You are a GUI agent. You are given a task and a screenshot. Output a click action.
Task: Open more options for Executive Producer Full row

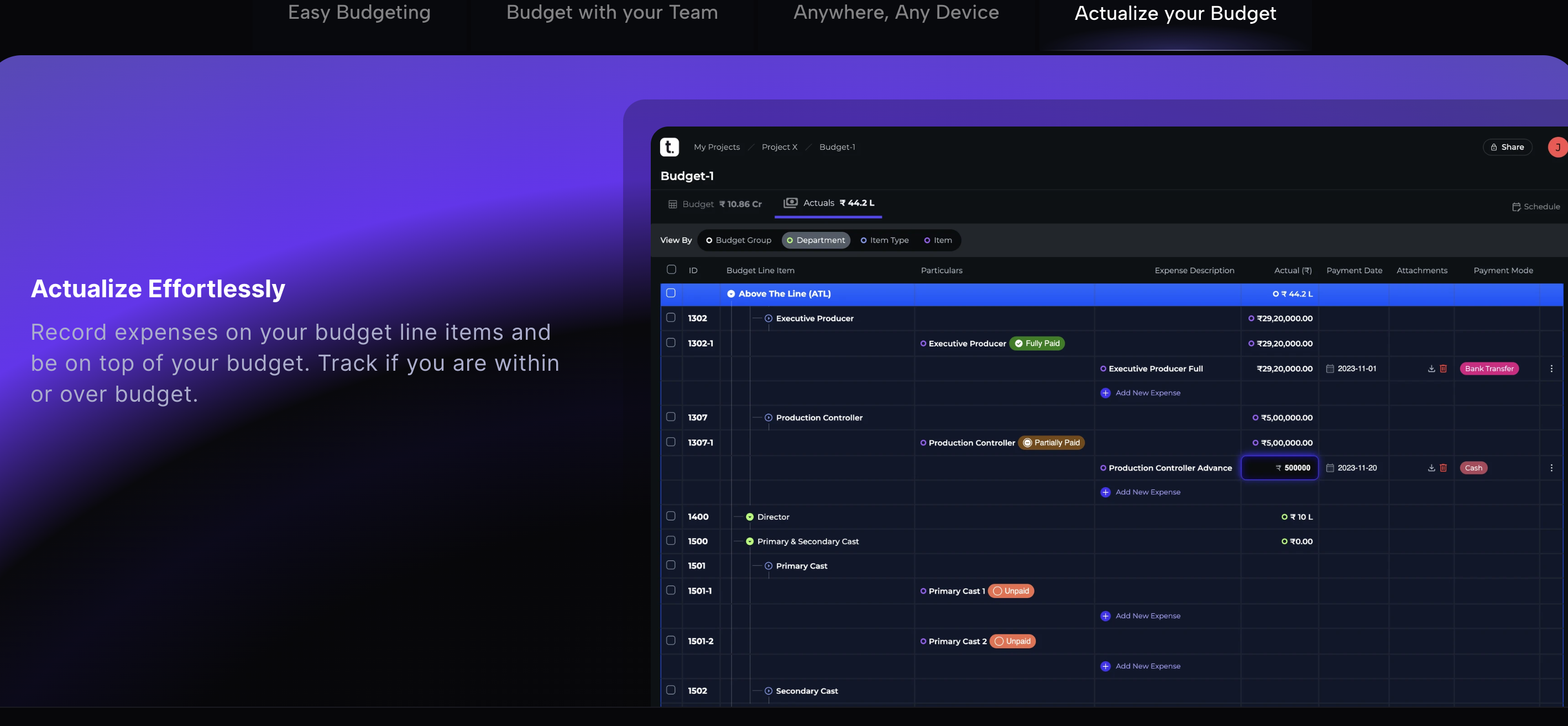[1551, 369]
